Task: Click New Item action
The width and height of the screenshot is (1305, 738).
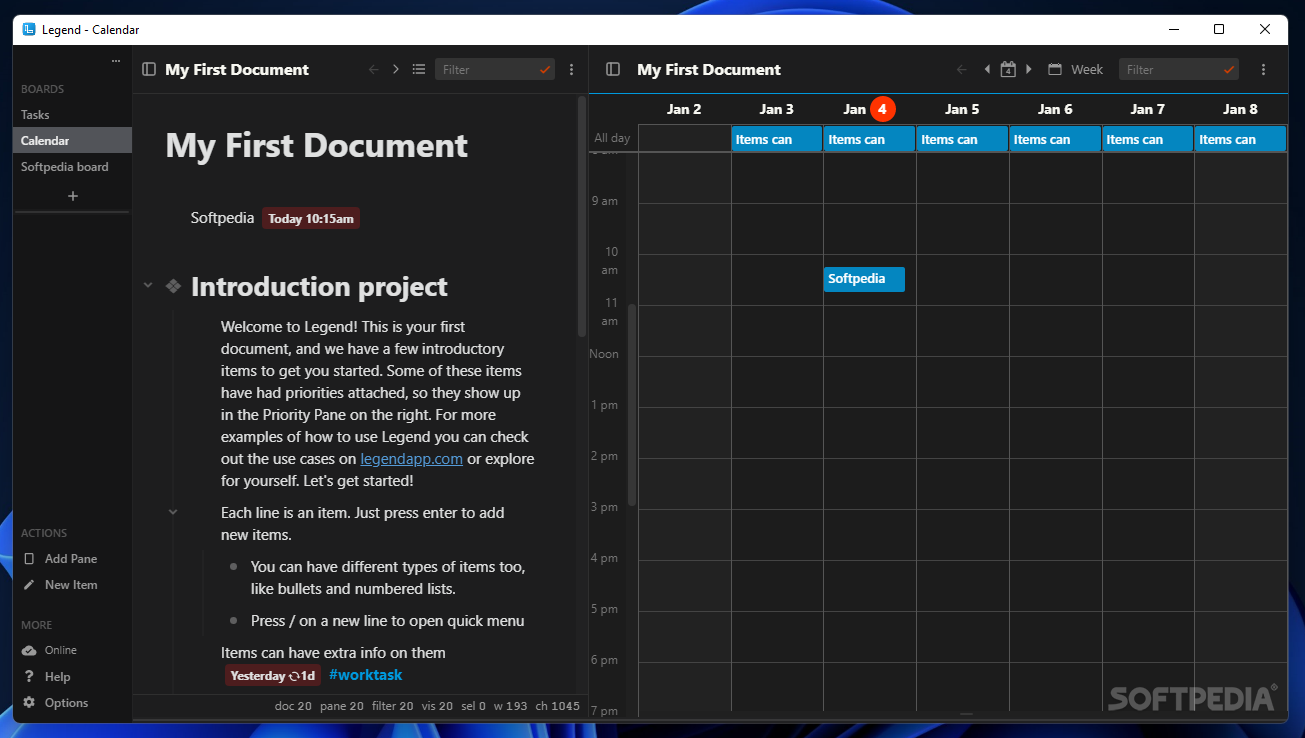Action: tap(60, 585)
